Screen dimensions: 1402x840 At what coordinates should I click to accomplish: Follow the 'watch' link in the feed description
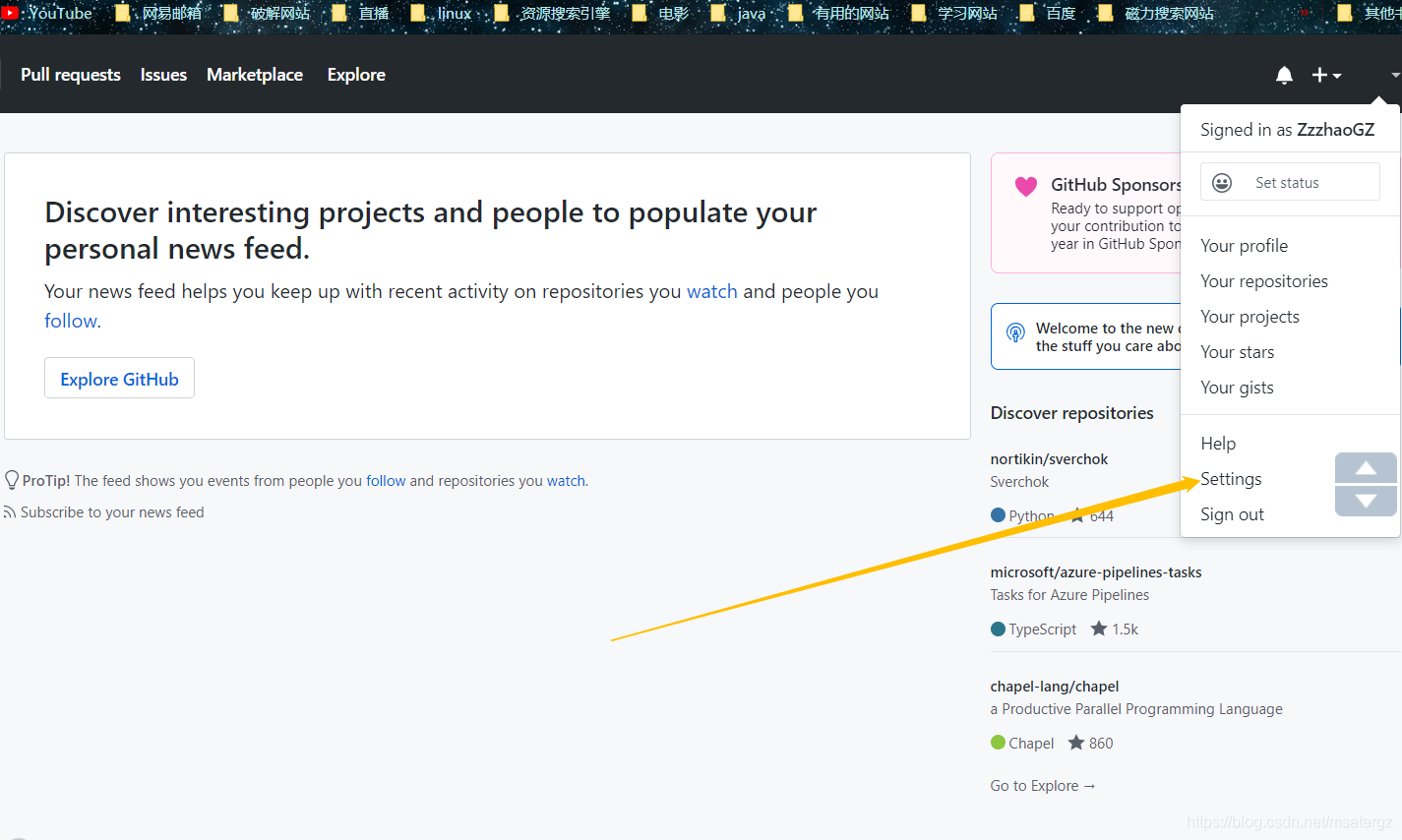tap(711, 291)
